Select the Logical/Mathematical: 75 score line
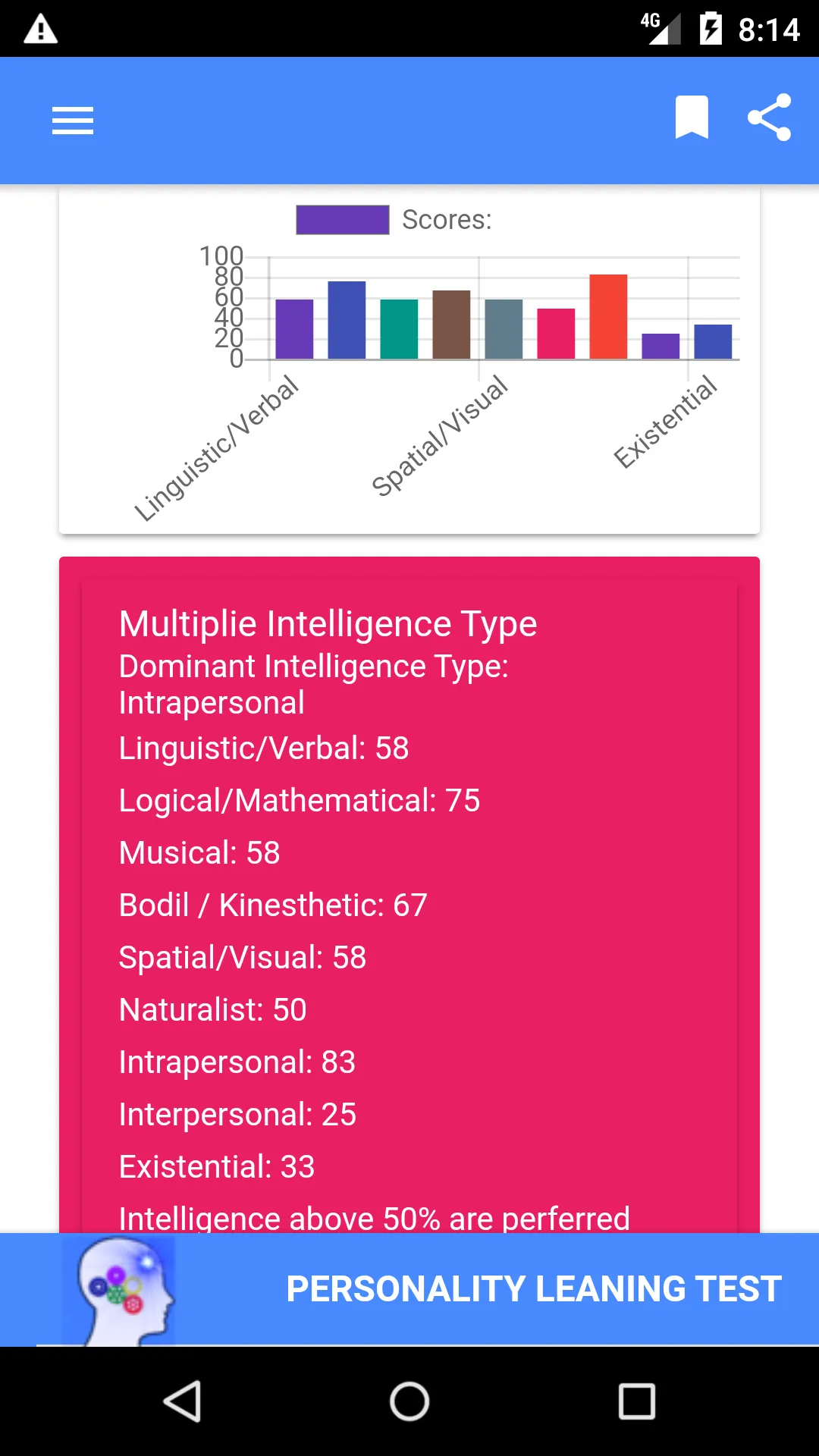The image size is (819, 1456). pyautogui.click(x=300, y=801)
